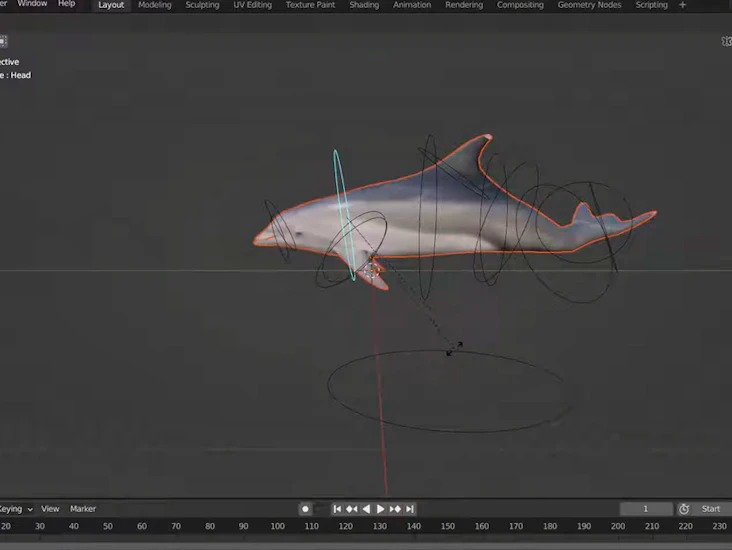The width and height of the screenshot is (732, 550).
Task: Open the Keying dropdown in timeline
Action: (x=16, y=509)
